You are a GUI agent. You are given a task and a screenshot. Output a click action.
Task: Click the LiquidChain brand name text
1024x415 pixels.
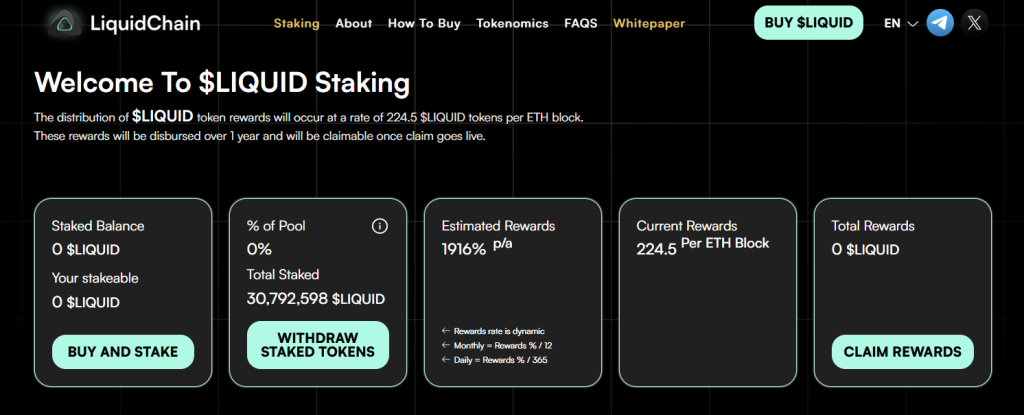145,22
